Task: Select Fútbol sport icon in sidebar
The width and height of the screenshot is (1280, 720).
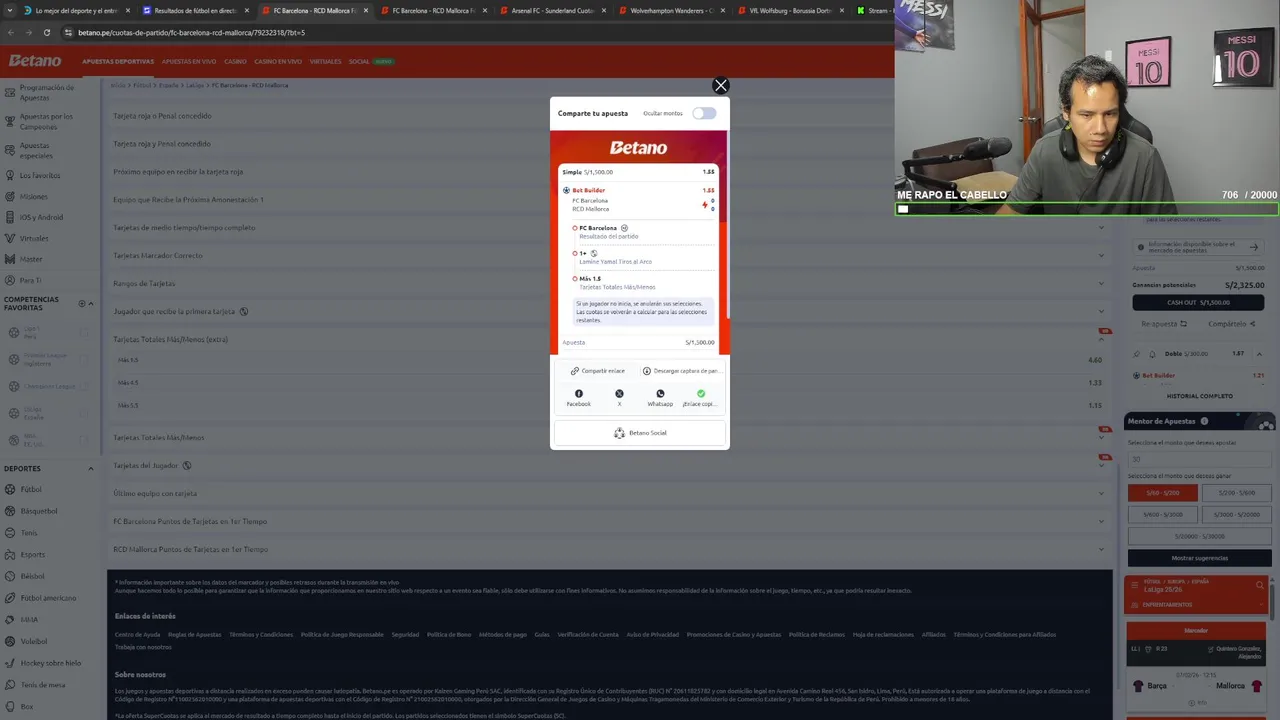Action: (x=9, y=489)
